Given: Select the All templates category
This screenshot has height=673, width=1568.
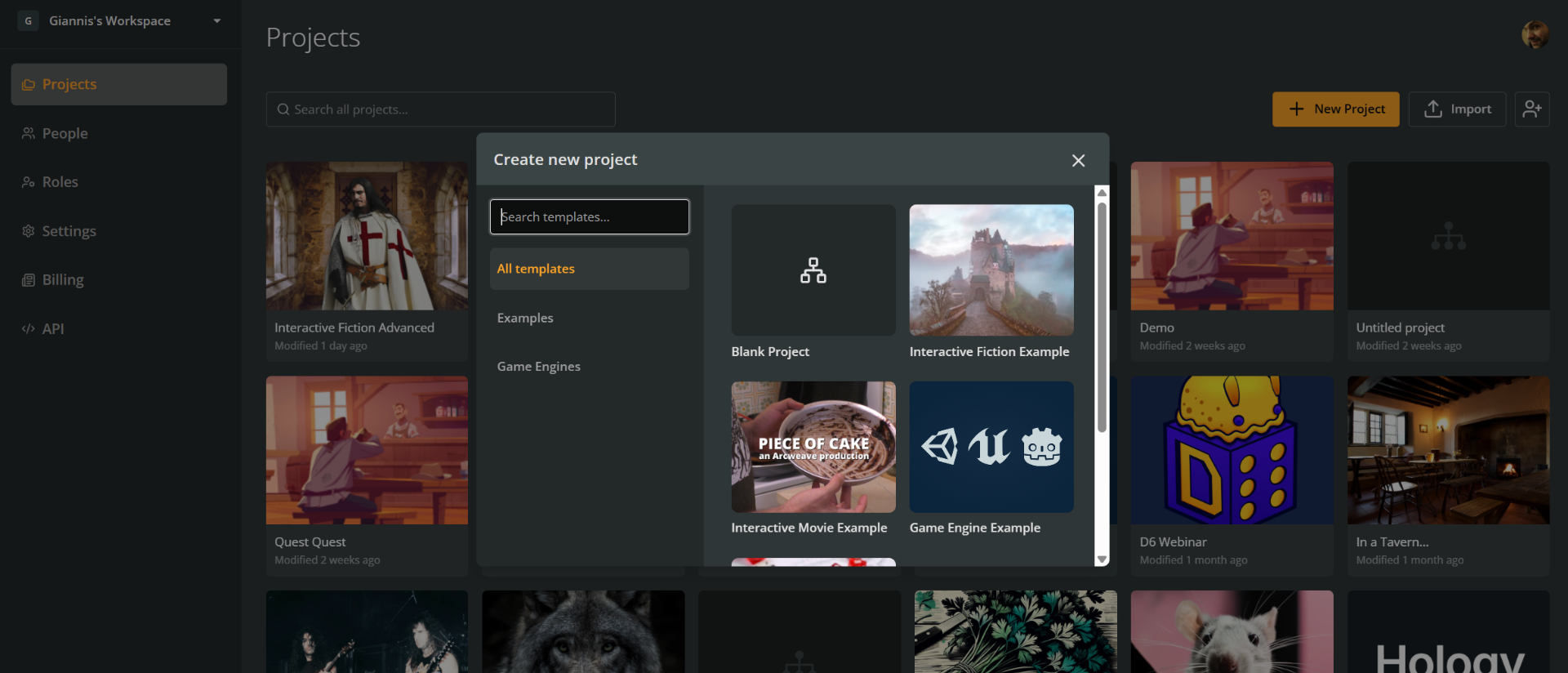Looking at the screenshot, I should pos(590,269).
